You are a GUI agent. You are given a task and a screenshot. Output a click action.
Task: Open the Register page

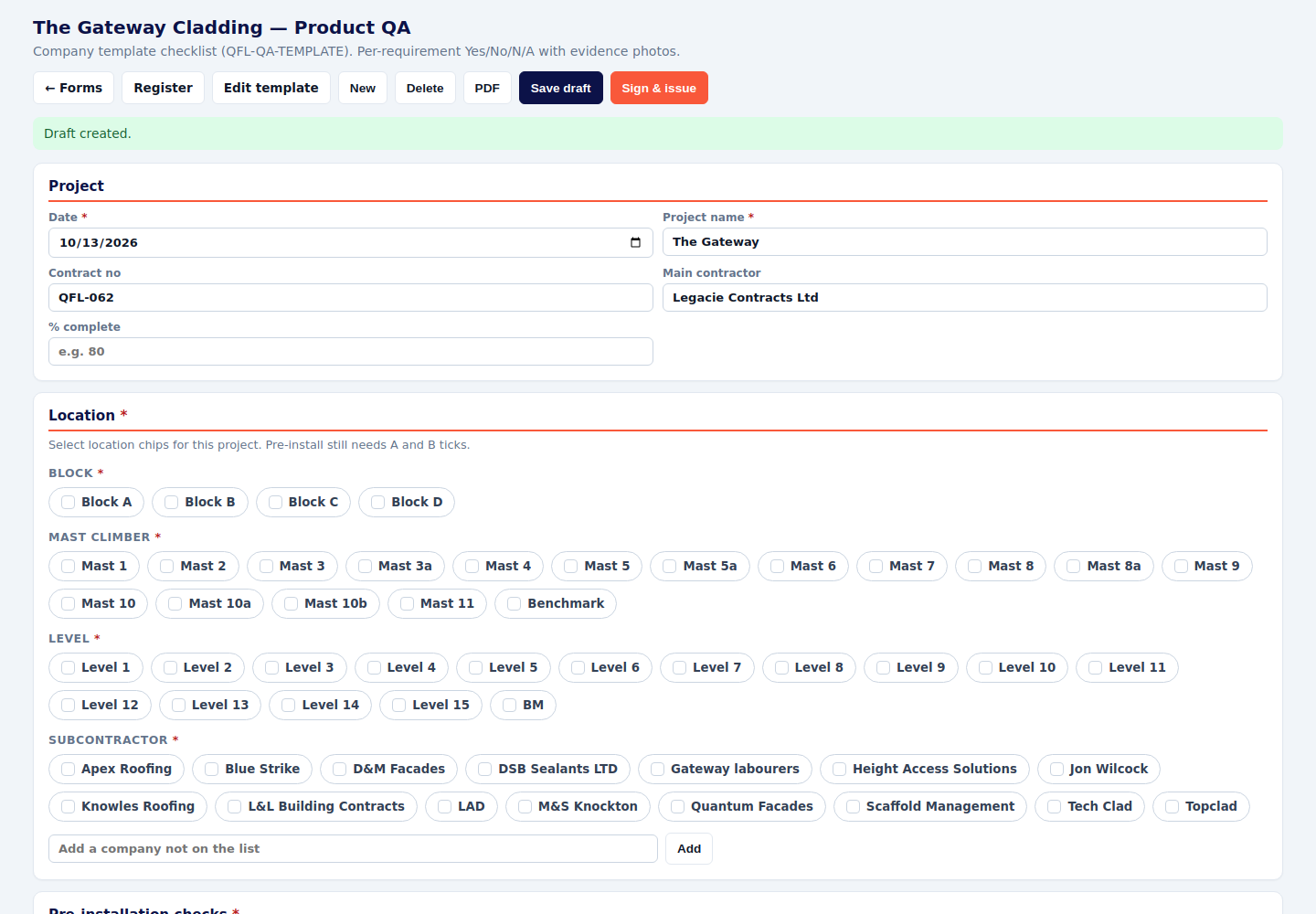click(164, 88)
